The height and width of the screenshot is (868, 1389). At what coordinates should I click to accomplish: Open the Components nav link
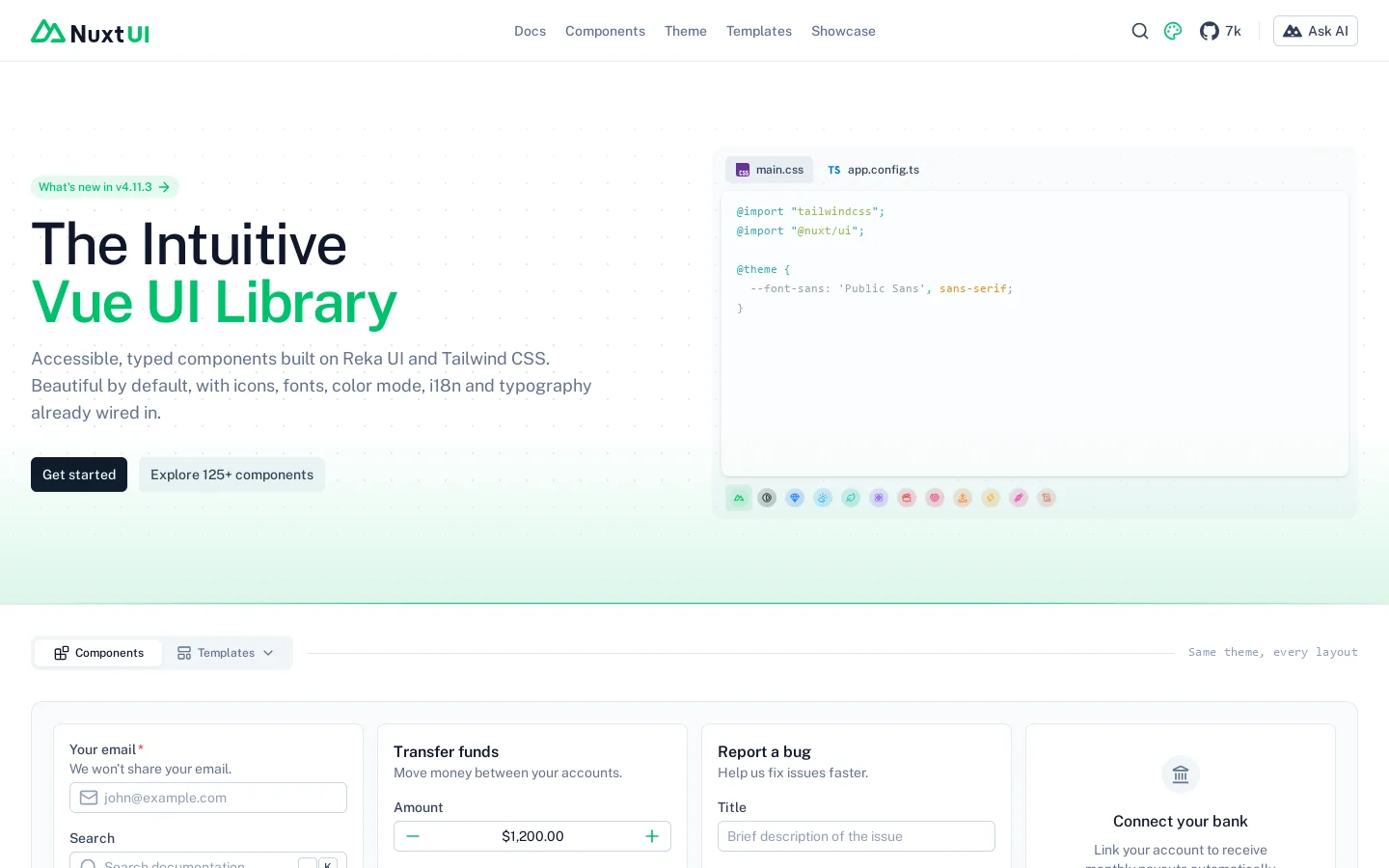click(605, 31)
